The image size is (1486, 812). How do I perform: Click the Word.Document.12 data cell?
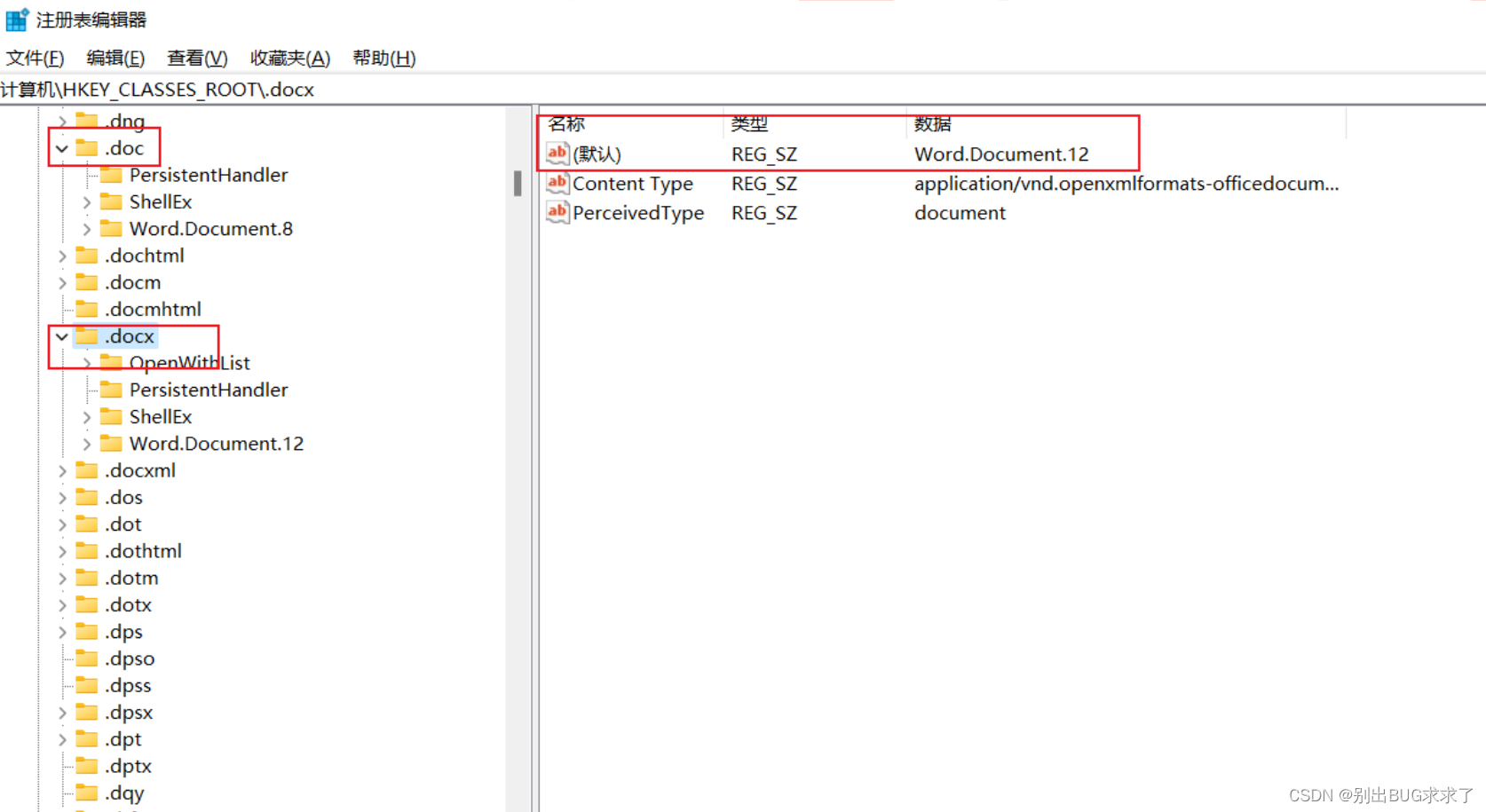pyautogui.click(x=1001, y=154)
